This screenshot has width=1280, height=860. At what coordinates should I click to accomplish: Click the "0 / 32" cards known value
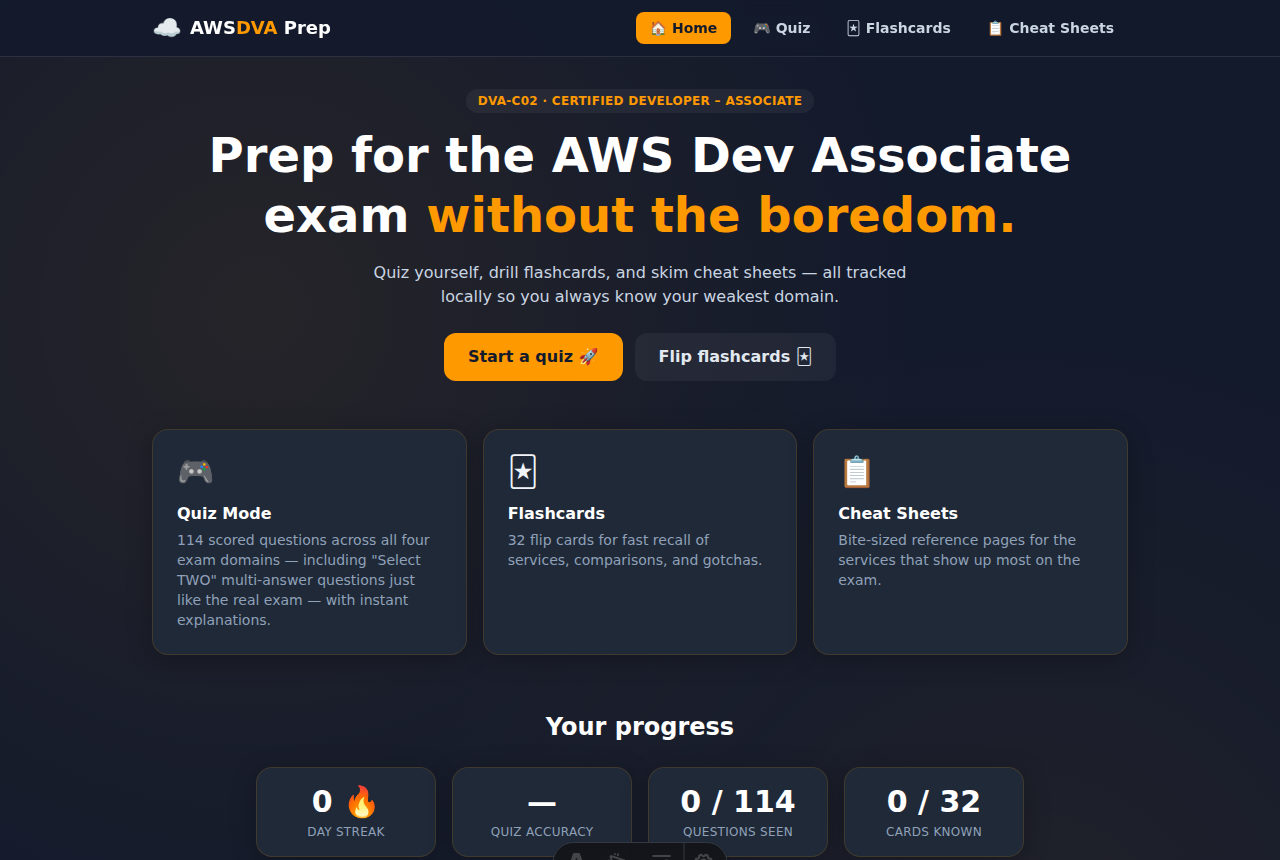(934, 802)
